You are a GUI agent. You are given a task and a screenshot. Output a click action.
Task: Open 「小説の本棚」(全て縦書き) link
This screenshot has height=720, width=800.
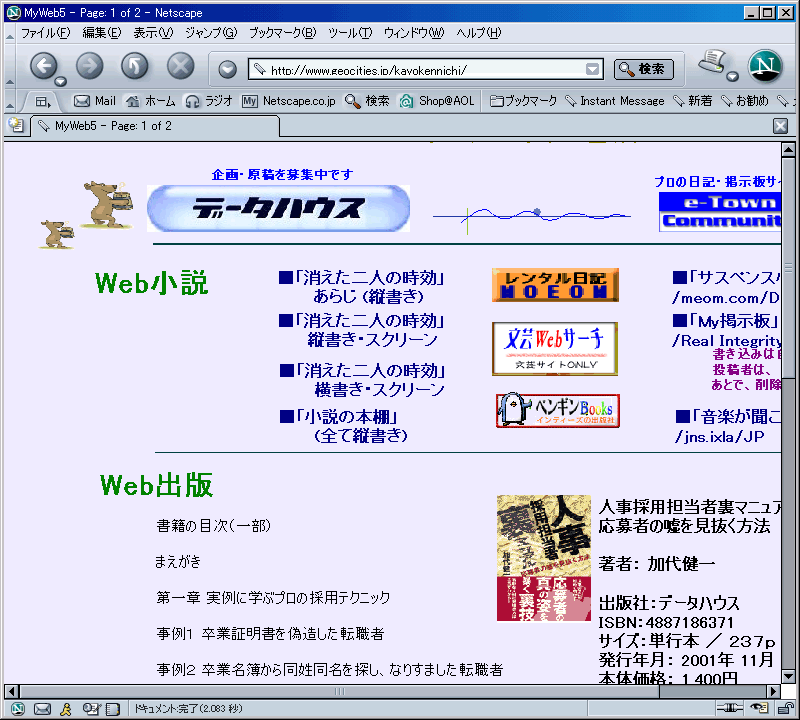[344, 426]
